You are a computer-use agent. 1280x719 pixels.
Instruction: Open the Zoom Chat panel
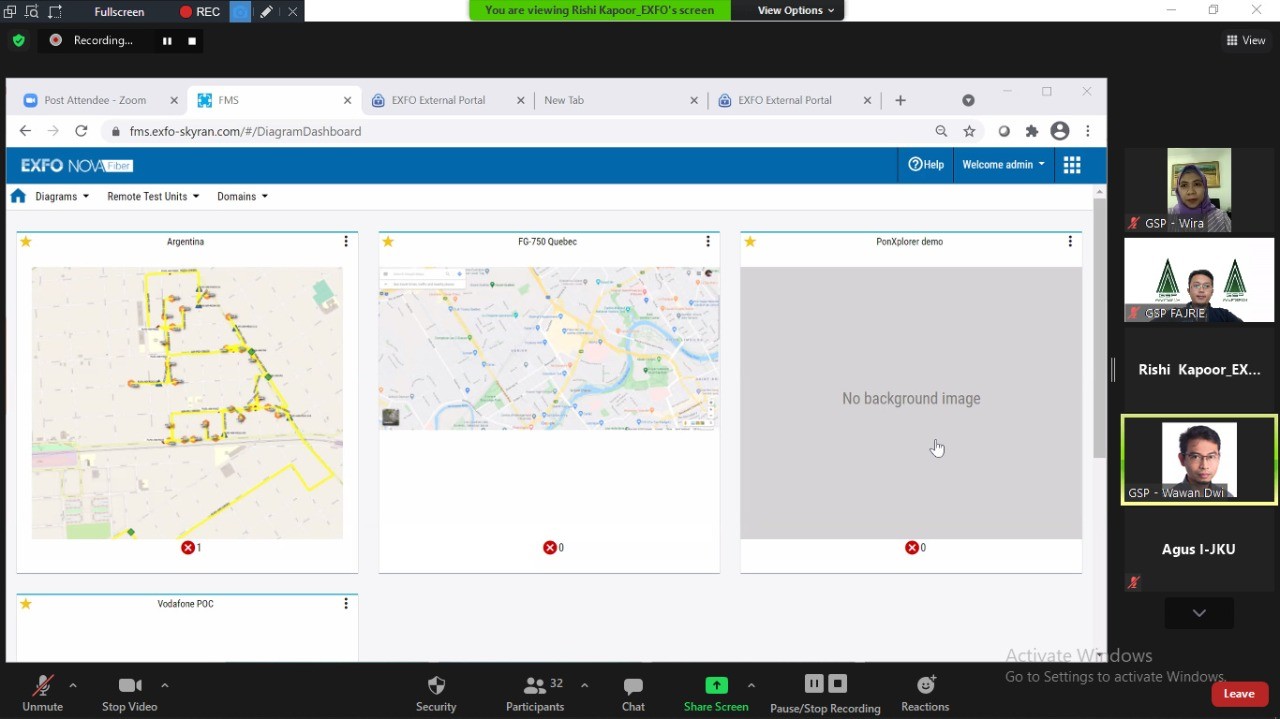633,694
